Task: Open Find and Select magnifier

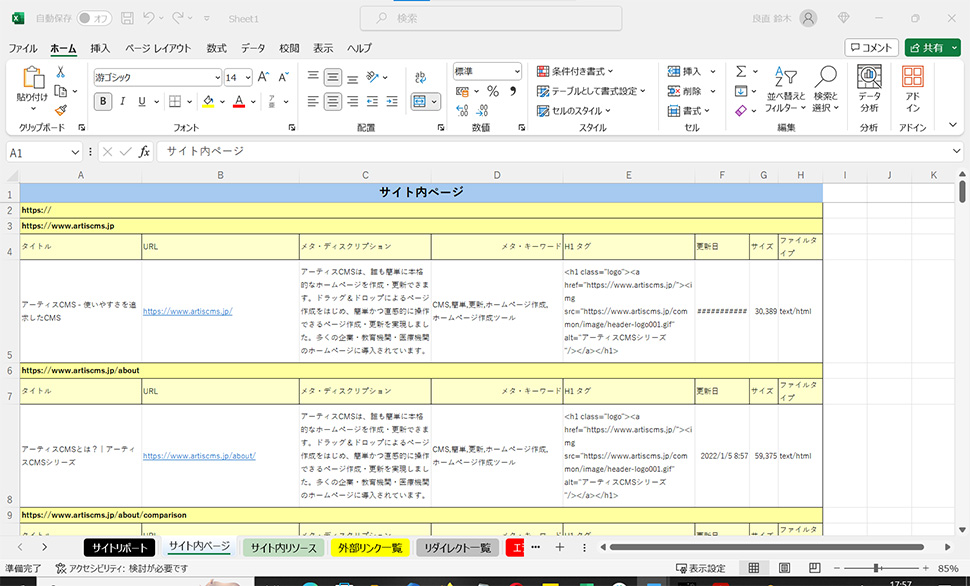Action: click(825, 90)
